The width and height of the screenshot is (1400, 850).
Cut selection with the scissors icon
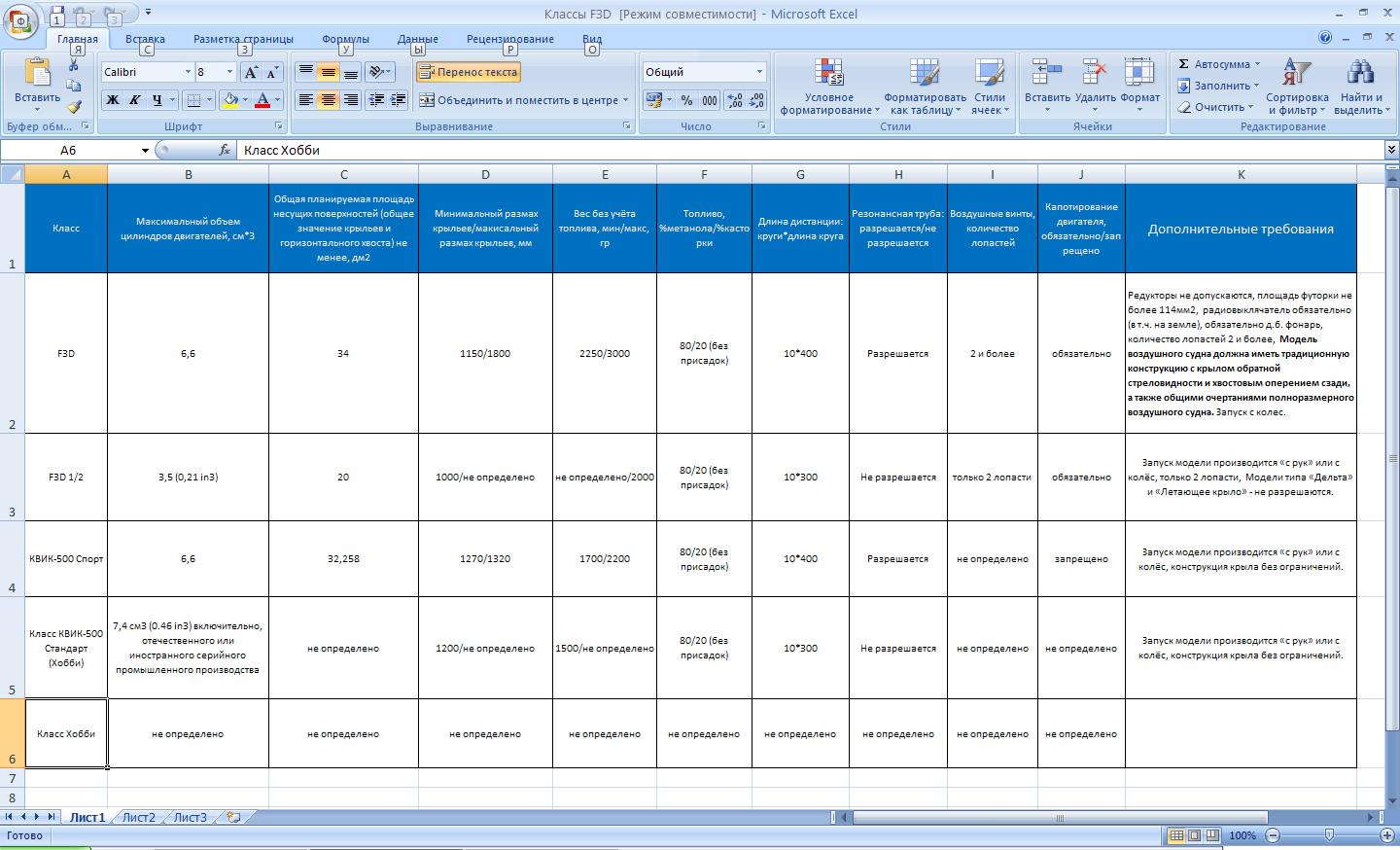point(74,65)
